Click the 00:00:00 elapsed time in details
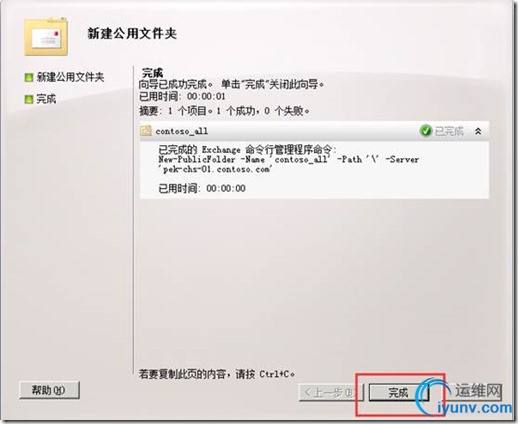Viewport: 518px width, 424px height. (226, 188)
